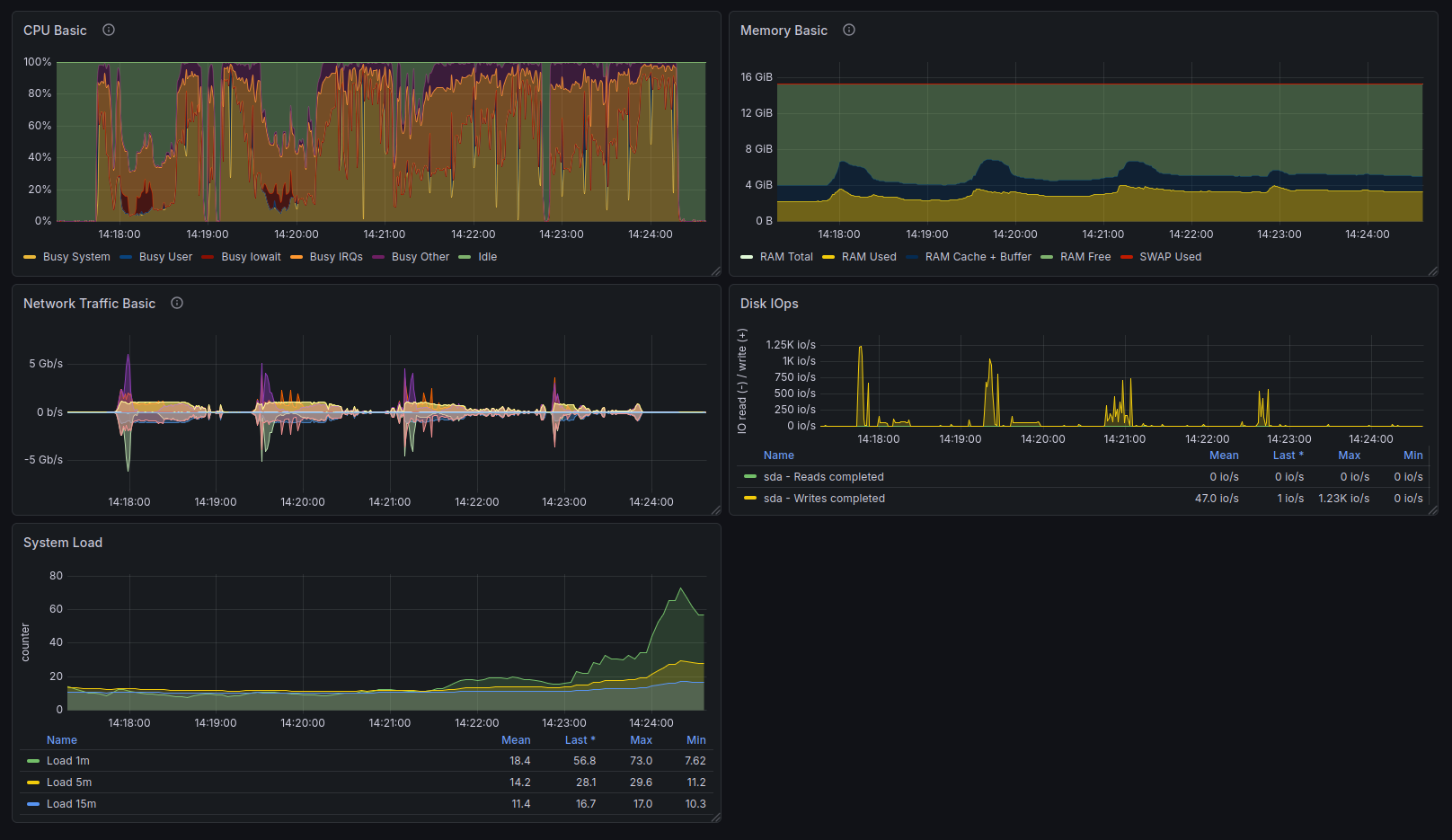Toggle the Busy User series in CPU legend
Screen dimensions: 1452x840
click(165, 257)
